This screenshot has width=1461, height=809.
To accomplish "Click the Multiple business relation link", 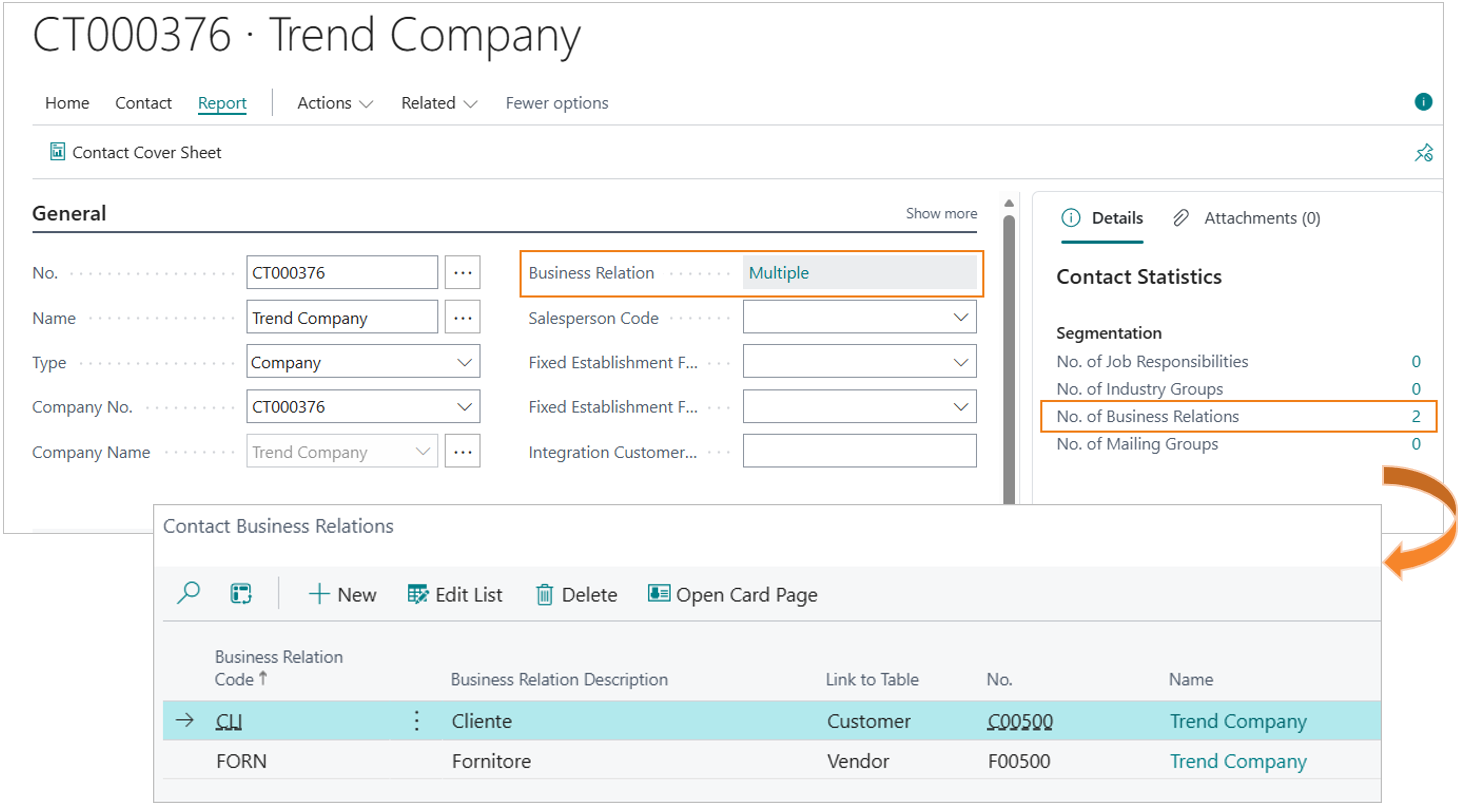I will 779,273.
